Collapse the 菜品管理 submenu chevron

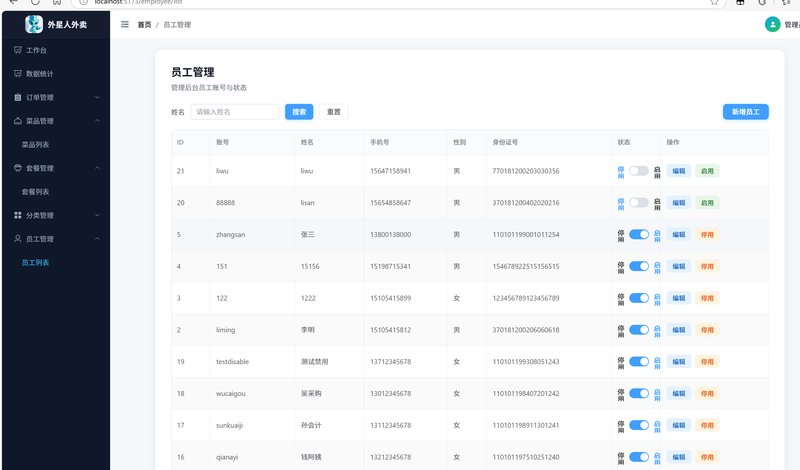coord(97,121)
